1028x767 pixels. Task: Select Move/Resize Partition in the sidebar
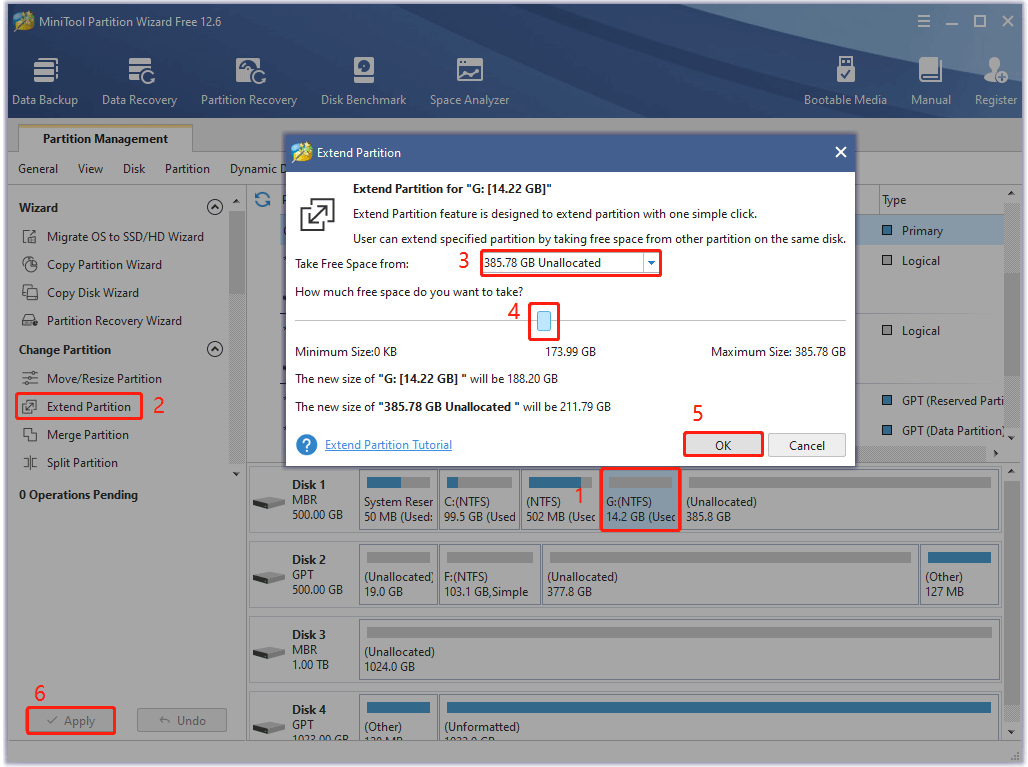click(92, 379)
